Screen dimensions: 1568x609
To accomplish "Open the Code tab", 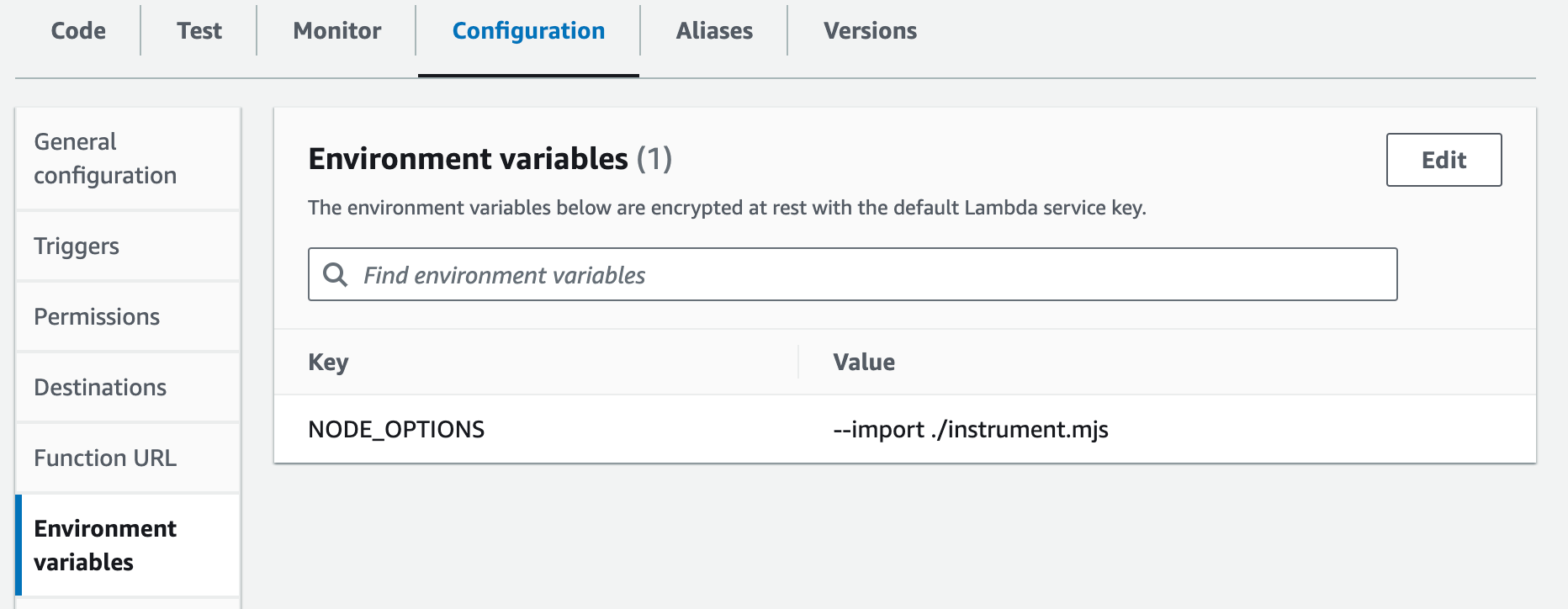I will (x=78, y=31).
